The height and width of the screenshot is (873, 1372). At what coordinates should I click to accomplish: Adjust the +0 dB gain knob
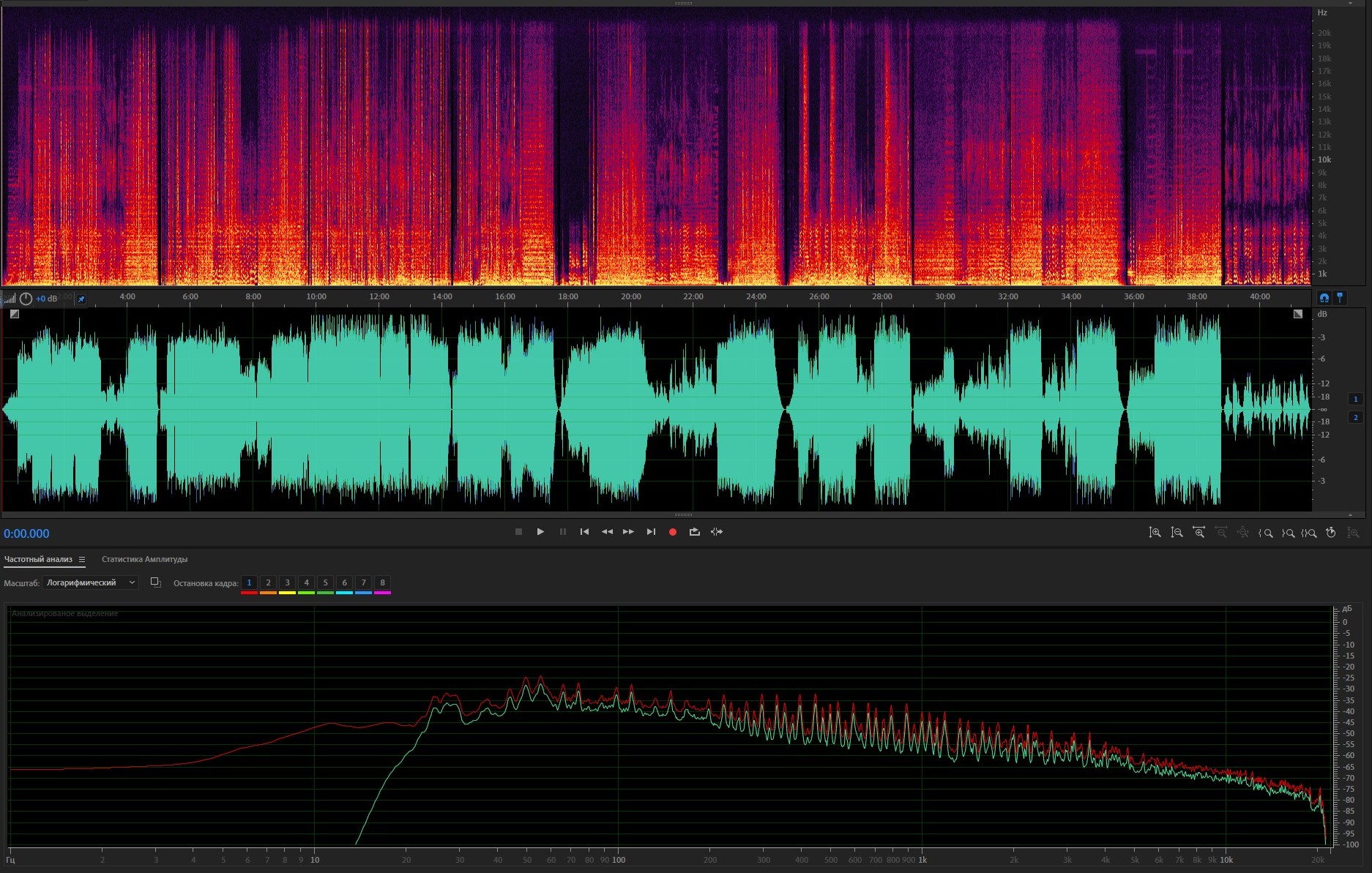click(x=26, y=299)
